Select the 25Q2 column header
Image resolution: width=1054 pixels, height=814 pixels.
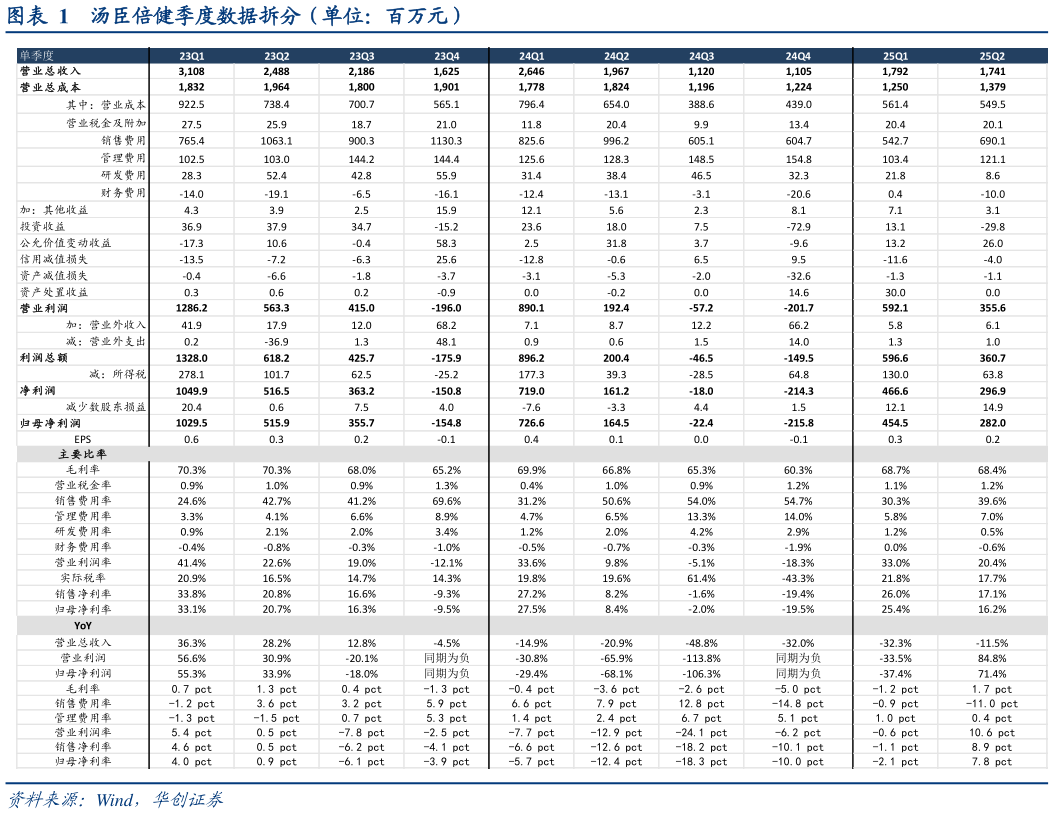point(992,56)
